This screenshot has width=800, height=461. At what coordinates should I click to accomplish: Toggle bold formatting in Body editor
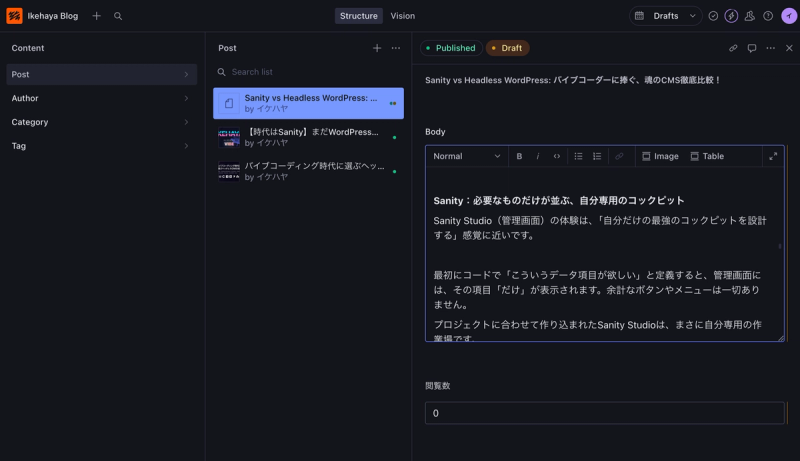519,156
